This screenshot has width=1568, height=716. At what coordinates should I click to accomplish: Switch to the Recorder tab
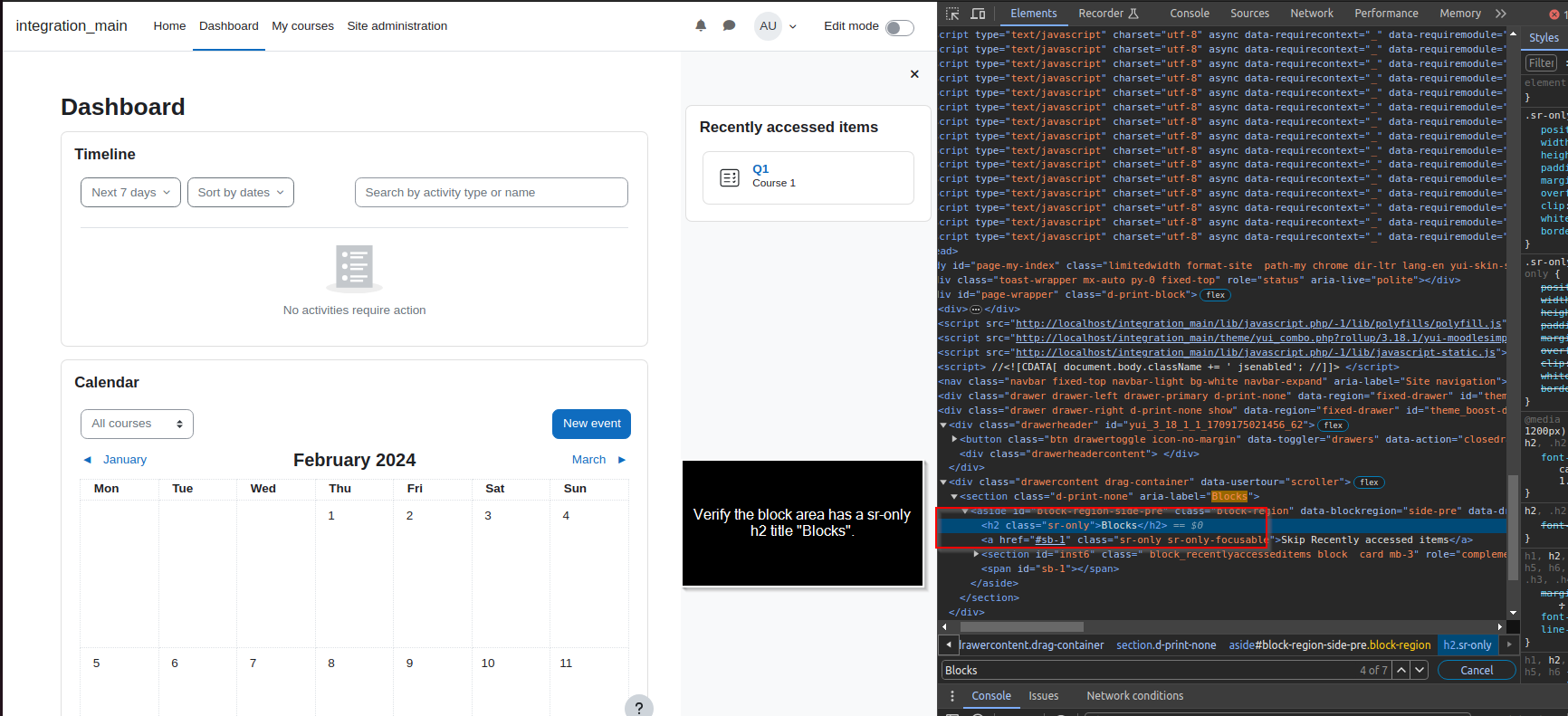(x=1108, y=14)
